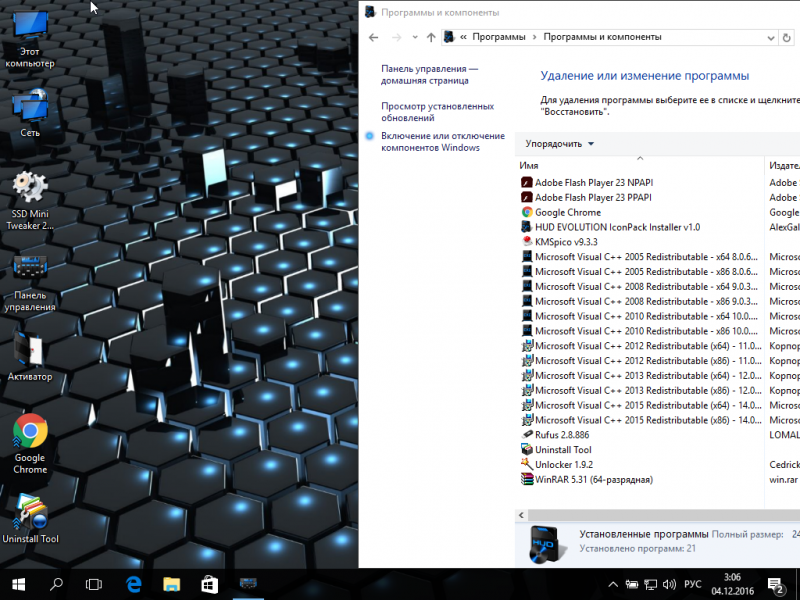The height and width of the screenshot is (600, 800).
Task: Go up one level arrow
Action: [x=431, y=37]
